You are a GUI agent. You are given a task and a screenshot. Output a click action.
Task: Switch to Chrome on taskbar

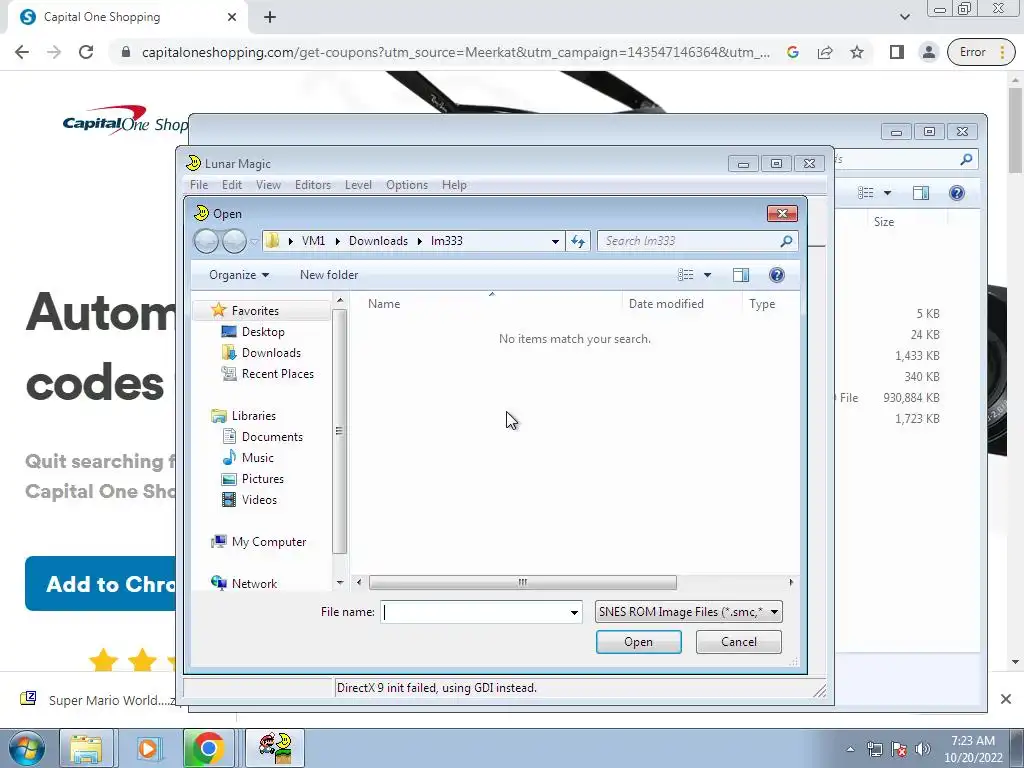(209, 748)
